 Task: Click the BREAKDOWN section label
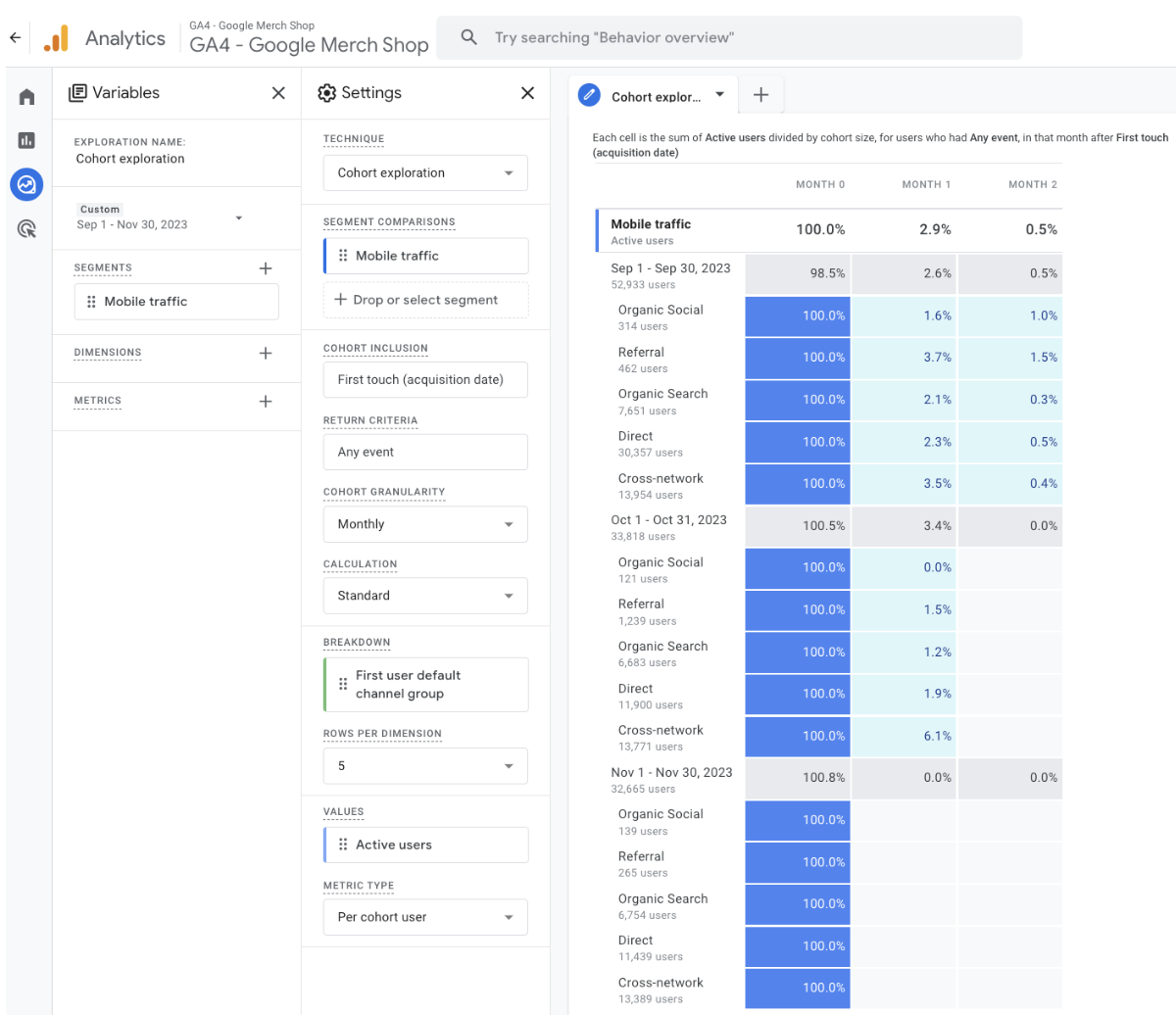357,643
